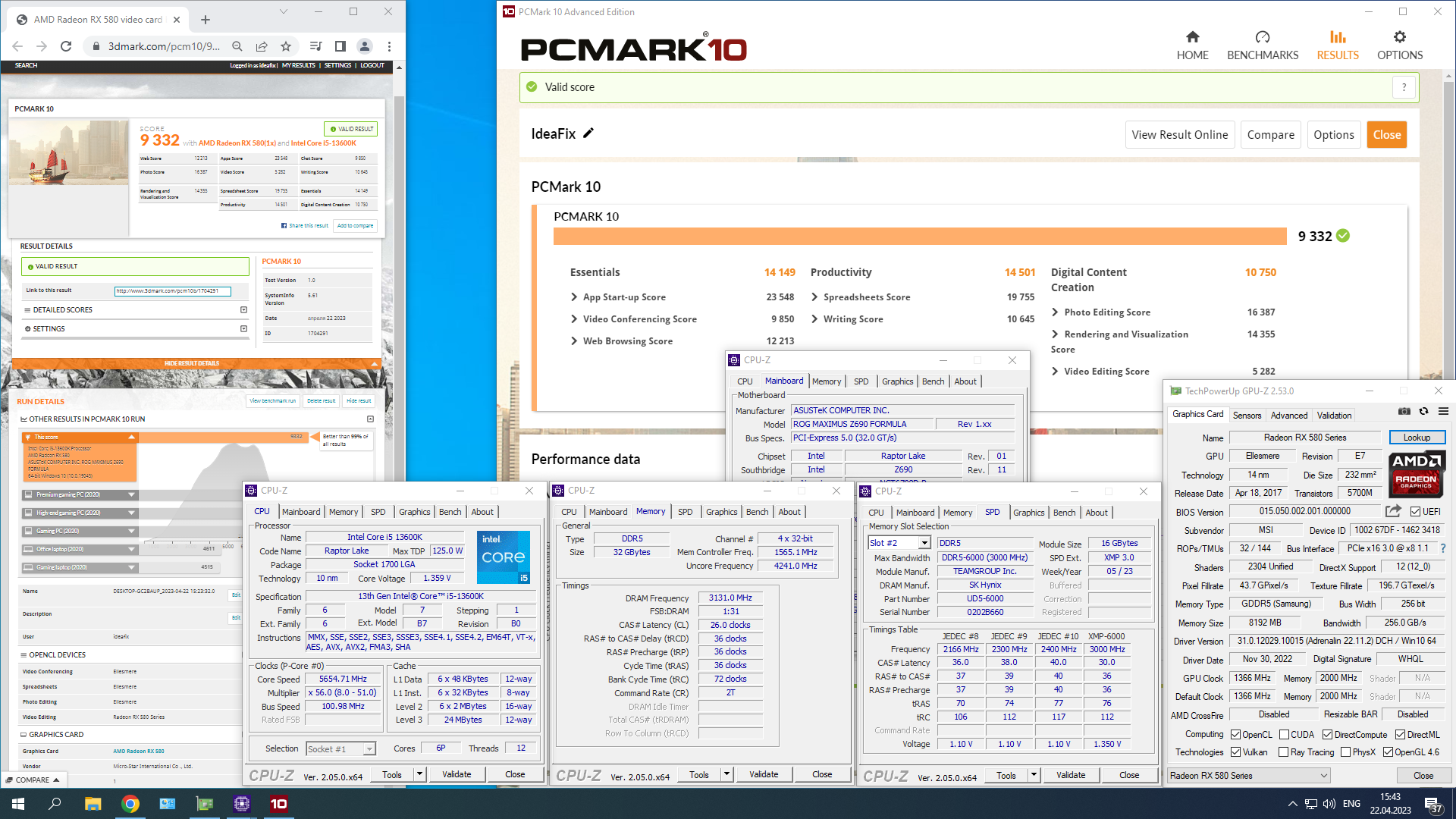1456x819 pixels.
Task: Click Validate in CPU-Z processor window
Action: pos(457,774)
